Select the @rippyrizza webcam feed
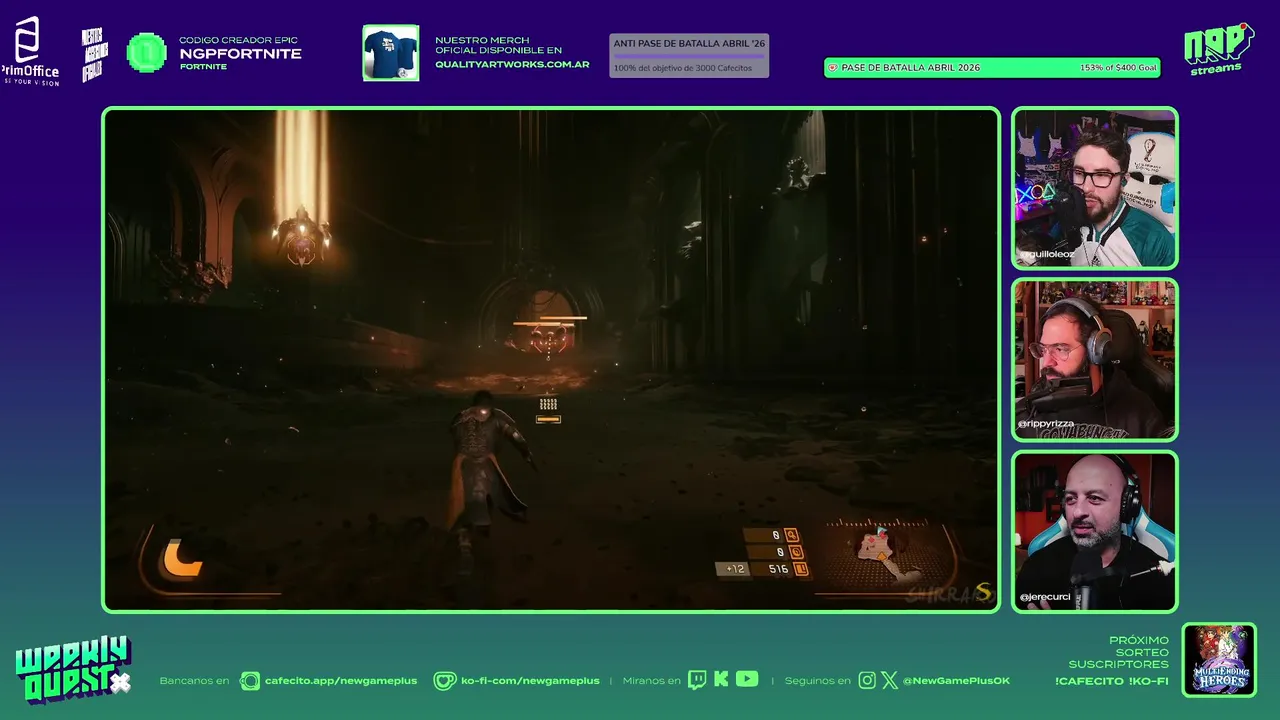Viewport: 1280px width, 720px height. [1094, 360]
